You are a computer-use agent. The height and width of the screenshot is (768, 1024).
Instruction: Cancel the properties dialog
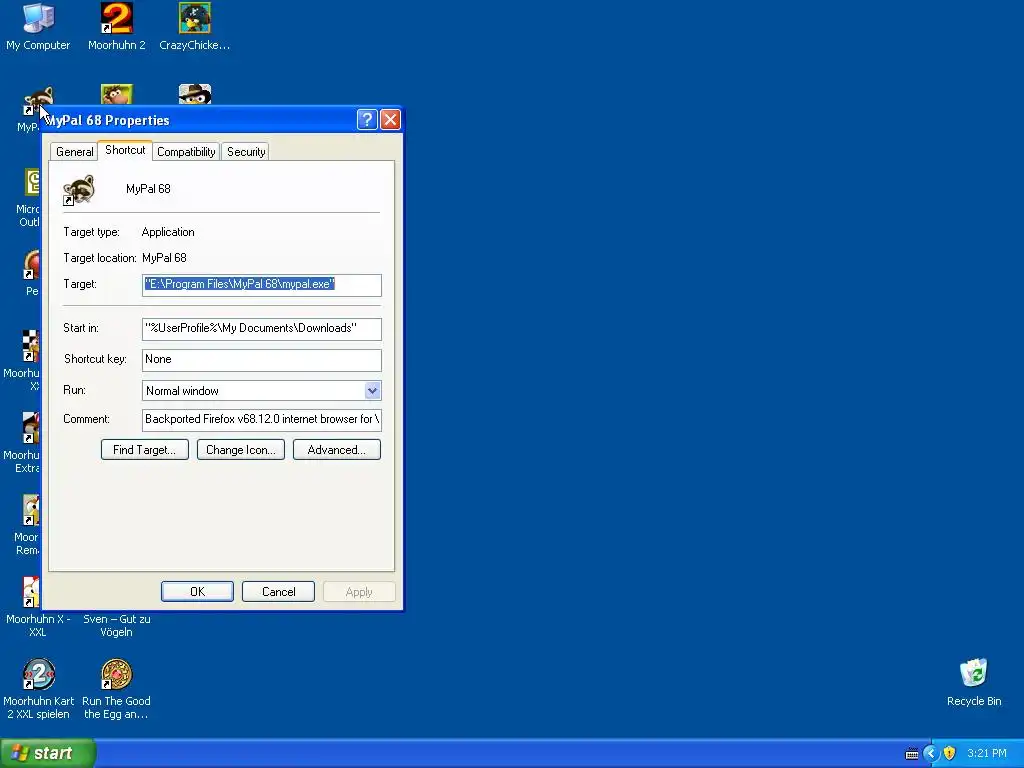click(x=278, y=592)
